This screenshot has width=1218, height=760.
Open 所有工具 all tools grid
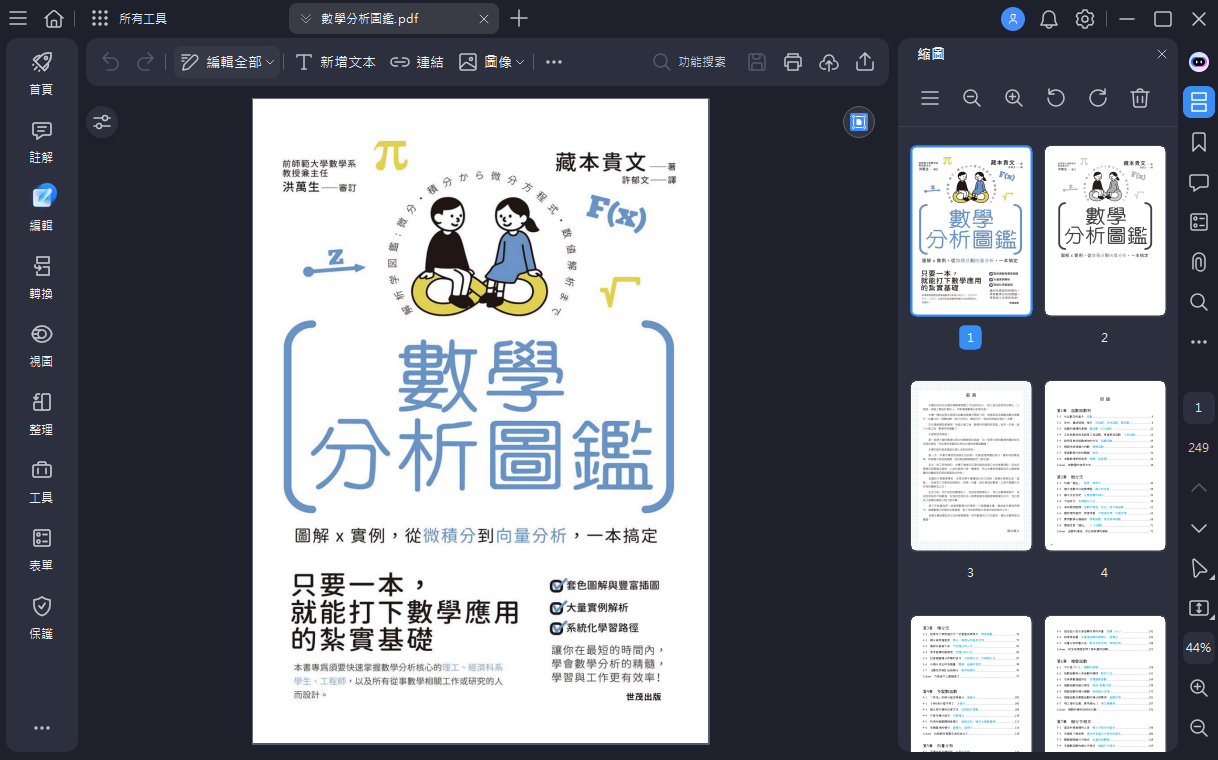coord(128,19)
